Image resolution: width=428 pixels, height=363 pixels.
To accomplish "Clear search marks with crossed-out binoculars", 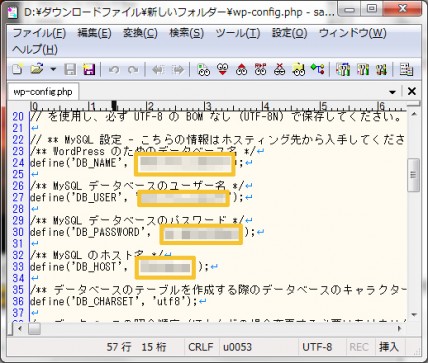I will [x=280, y=69].
